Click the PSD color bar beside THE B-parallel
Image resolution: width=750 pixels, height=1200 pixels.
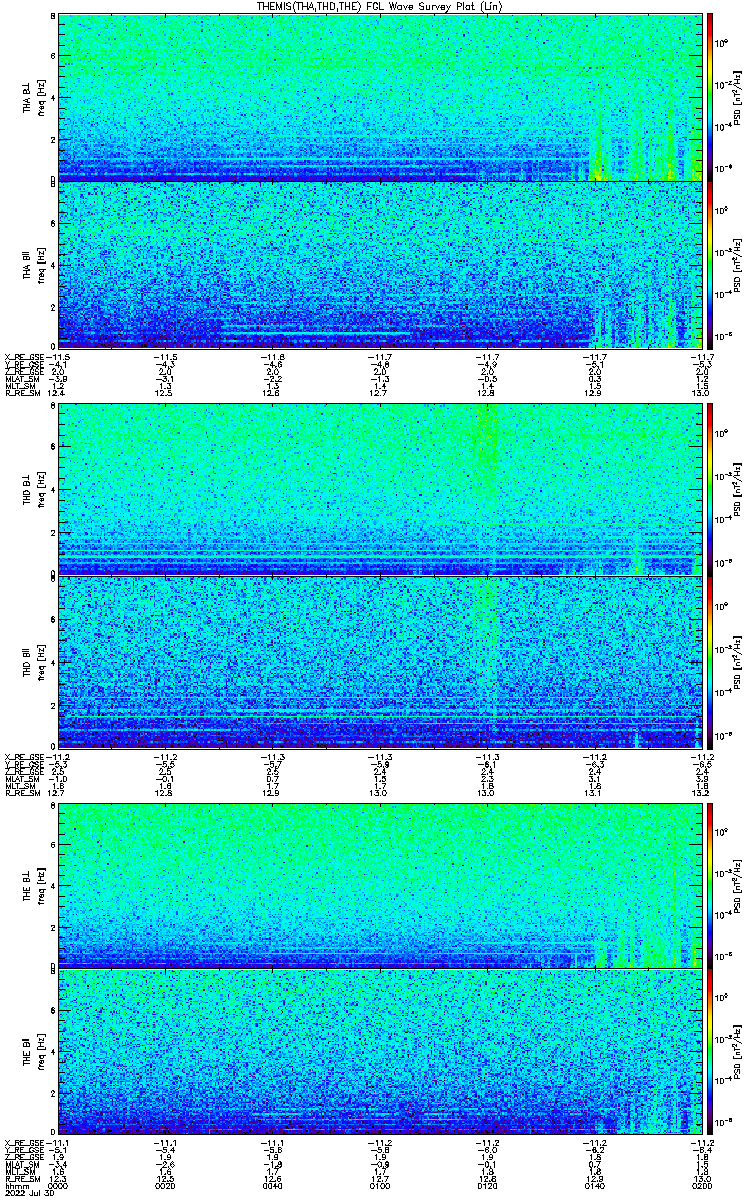click(710, 1053)
